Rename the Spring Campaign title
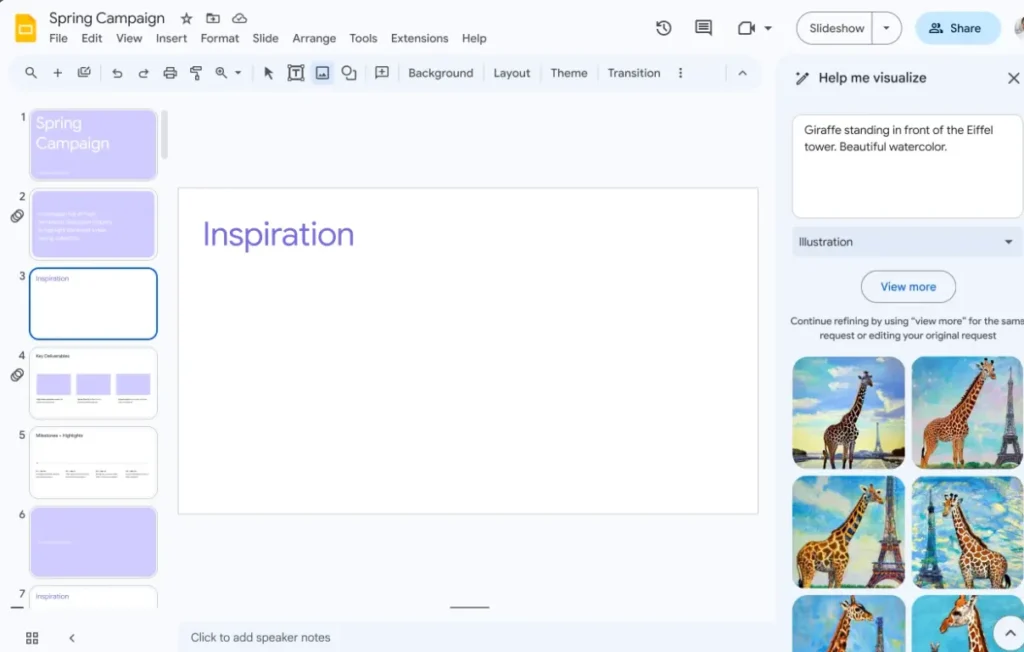The height and width of the screenshot is (652, 1024). [106, 18]
